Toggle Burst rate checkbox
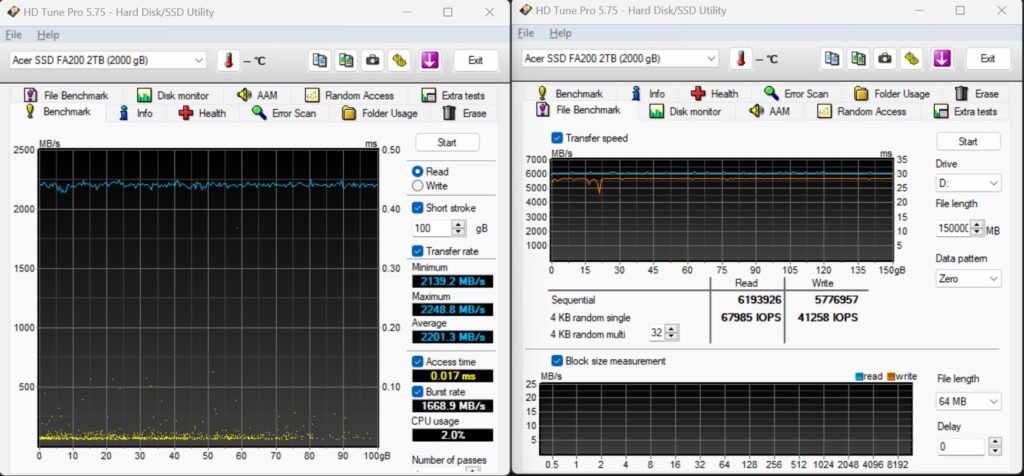Image resolution: width=1024 pixels, height=476 pixels. tap(418, 391)
